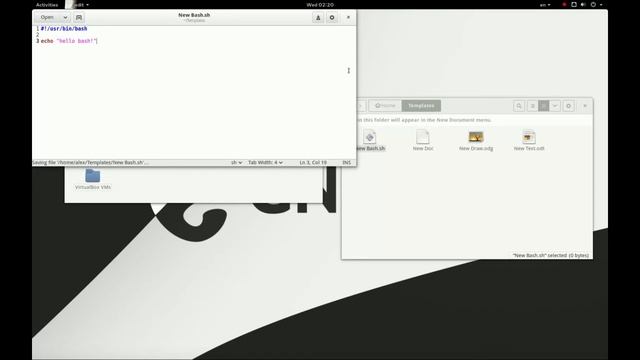640x360 pixels.
Task: Select the Templates path button in Files
Action: pos(421,106)
